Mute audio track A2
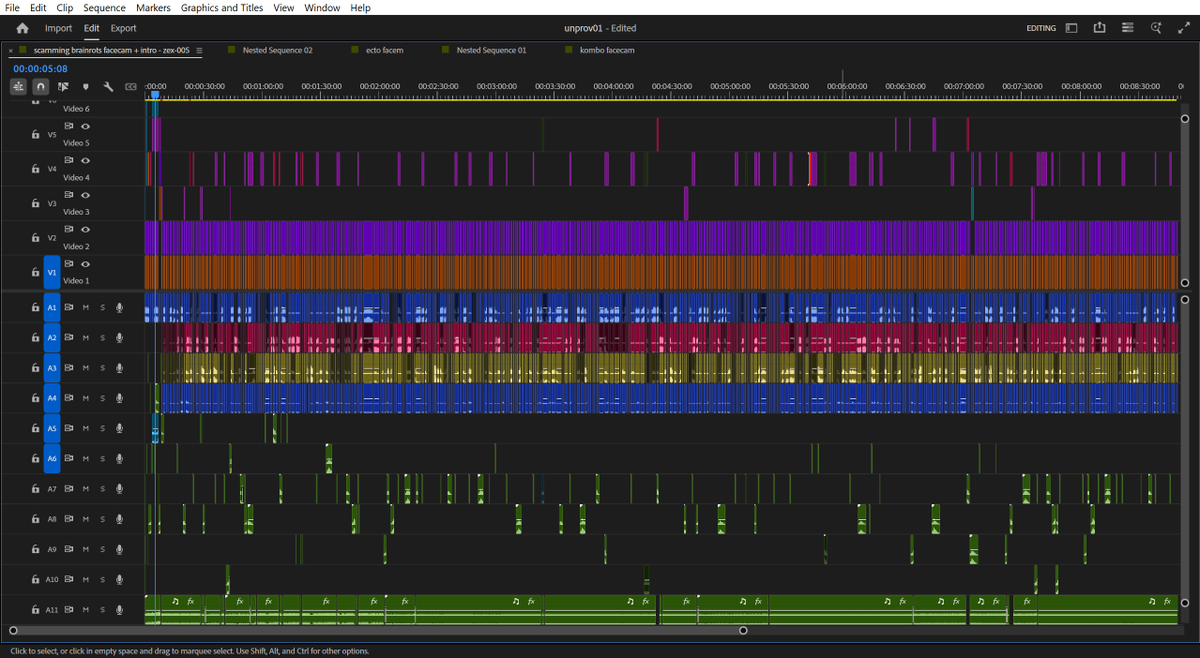 86,338
